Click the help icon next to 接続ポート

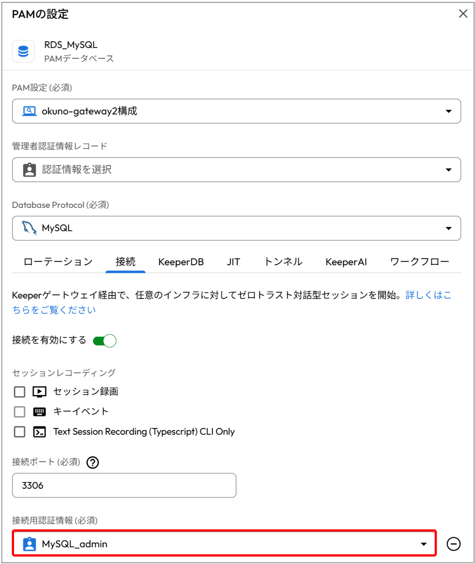pos(93,462)
